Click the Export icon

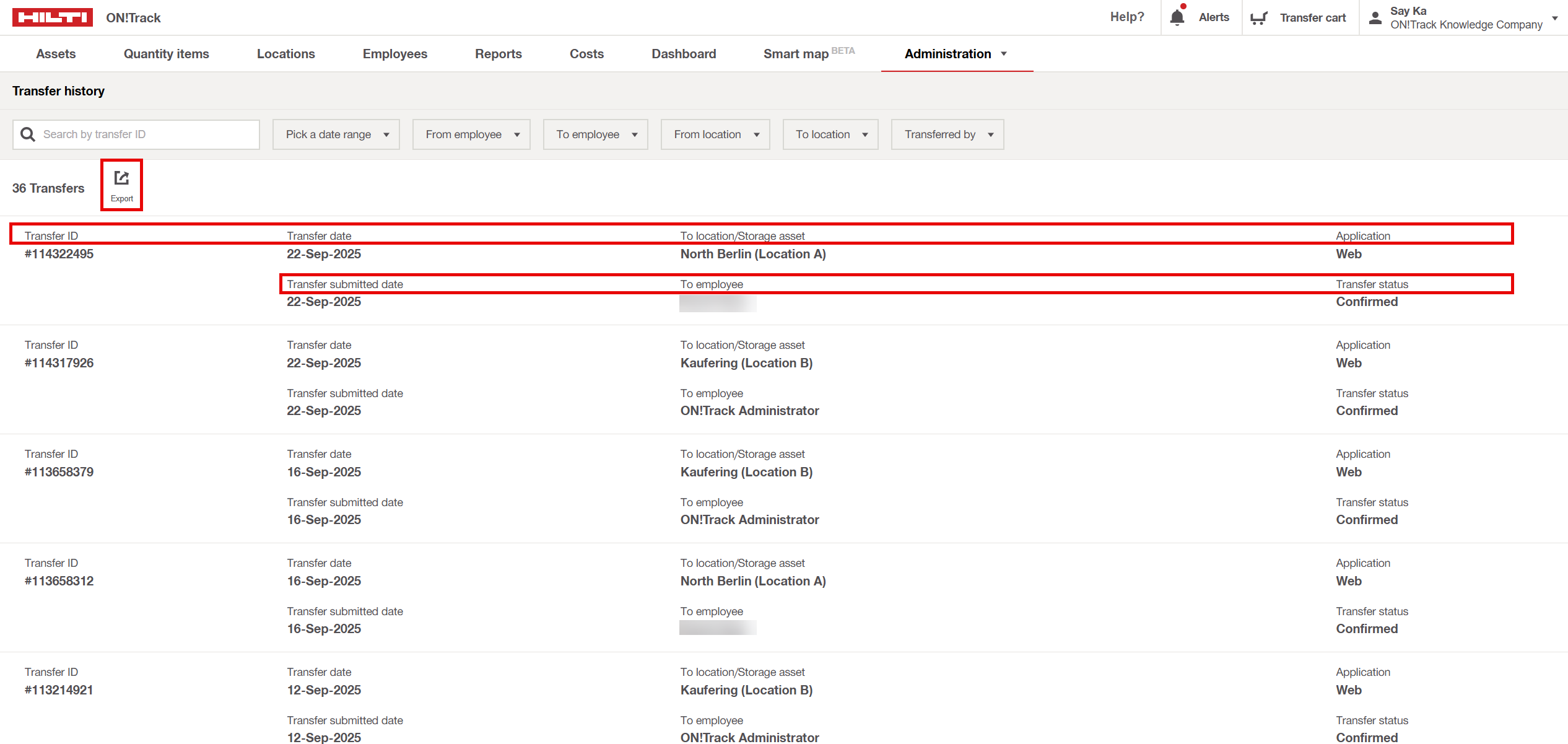coord(121,179)
